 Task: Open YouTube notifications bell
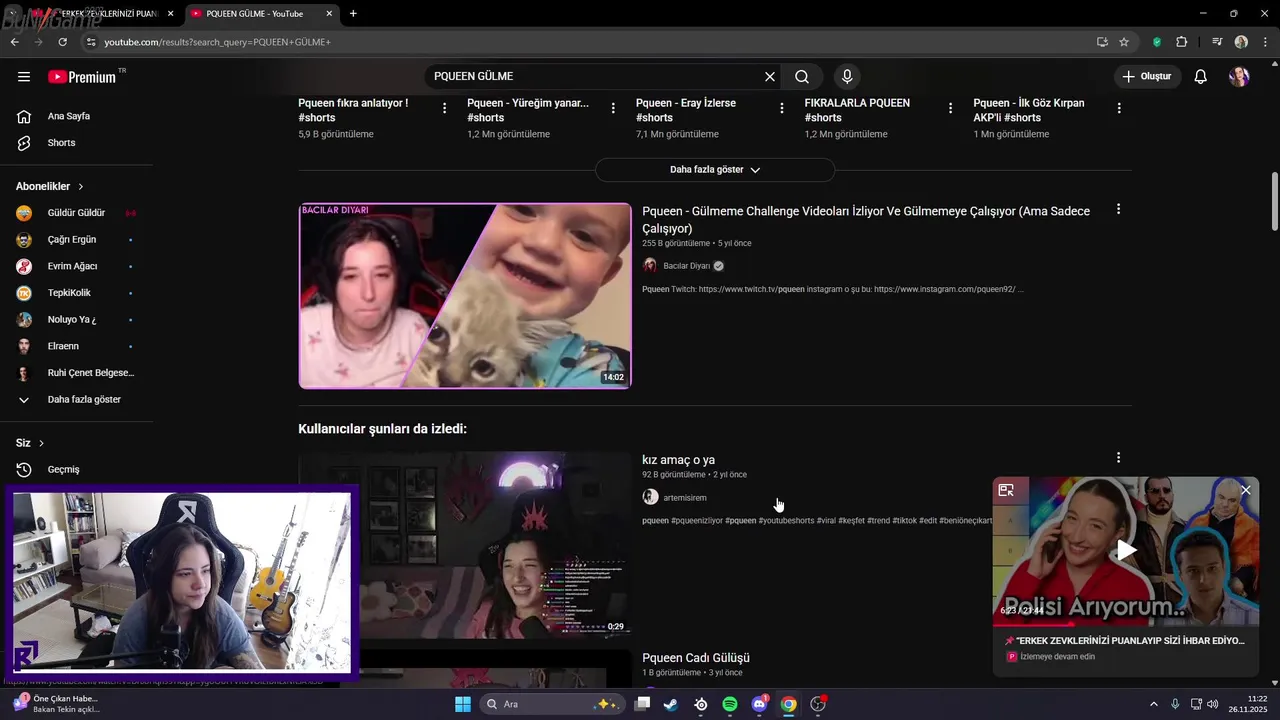[x=1201, y=77]
